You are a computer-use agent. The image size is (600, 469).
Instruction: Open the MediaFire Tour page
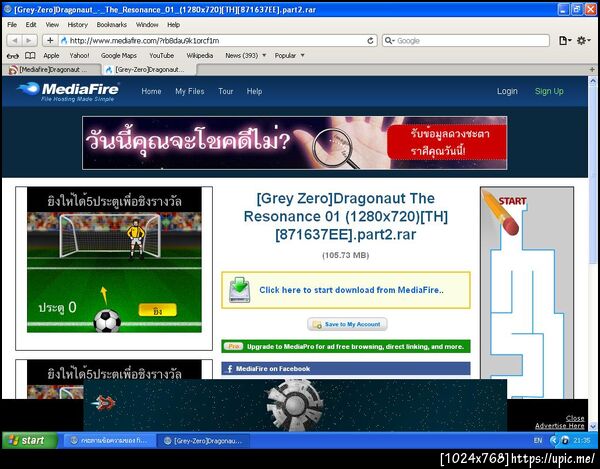click(225, 91)
